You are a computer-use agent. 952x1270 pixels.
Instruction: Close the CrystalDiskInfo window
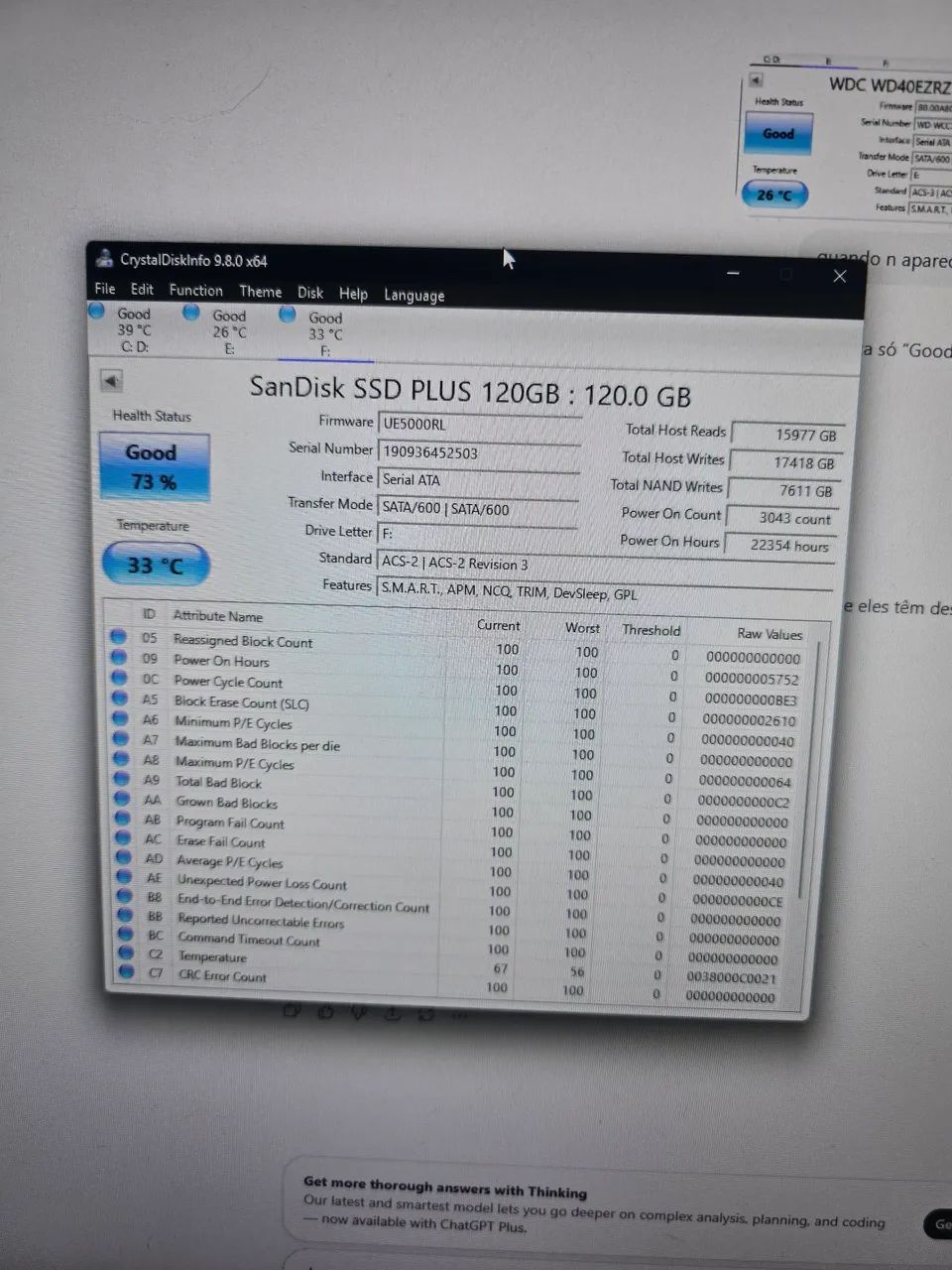[839, 276]
